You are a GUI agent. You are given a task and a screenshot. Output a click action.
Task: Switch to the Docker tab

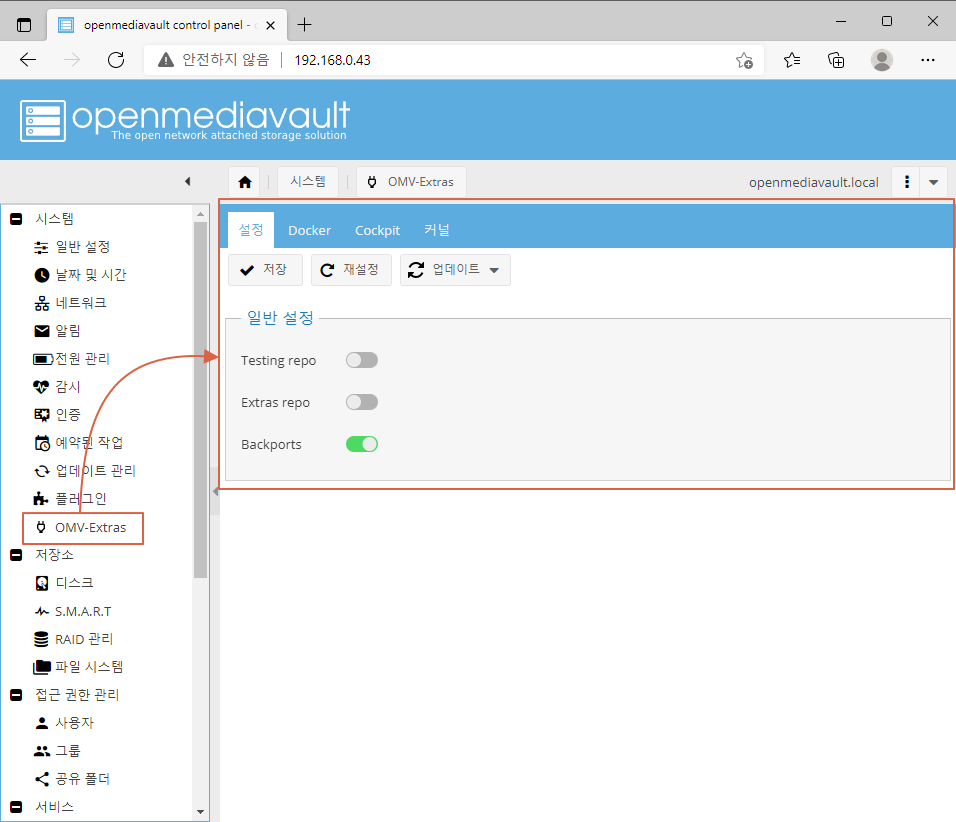tap(309, 231)
